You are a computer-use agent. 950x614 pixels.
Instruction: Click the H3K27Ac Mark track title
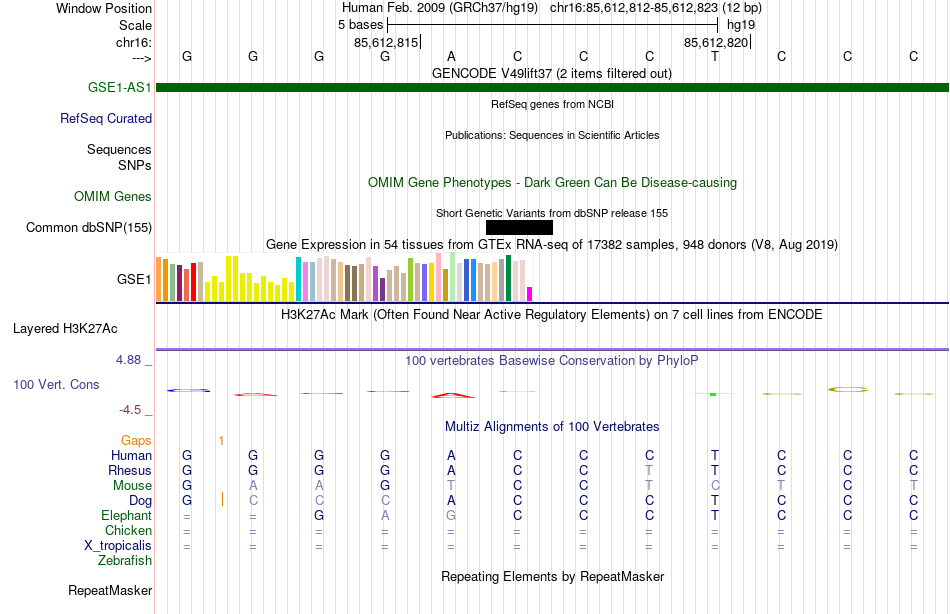pos(552,315)
